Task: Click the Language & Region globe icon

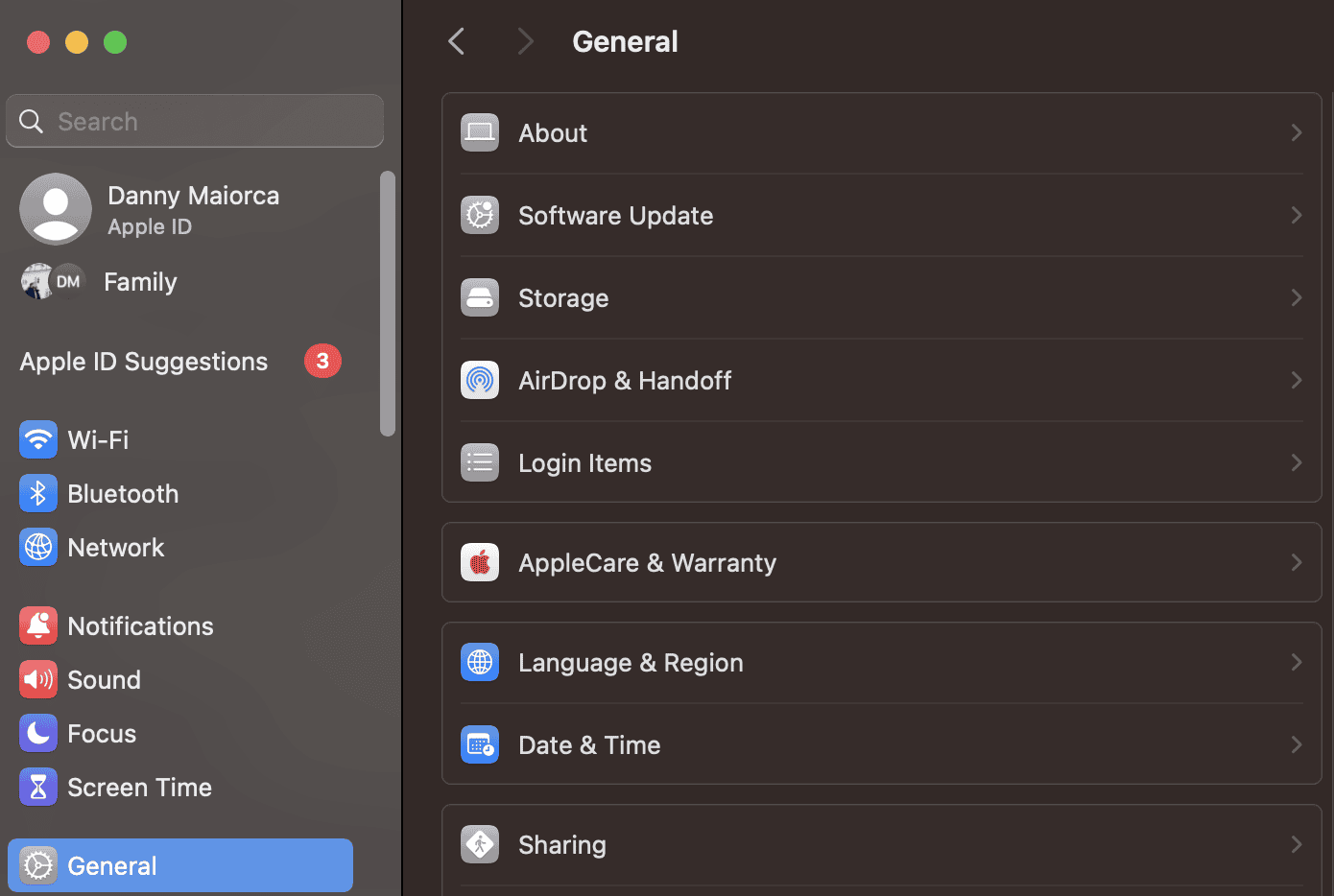Action: coord(479,662)
